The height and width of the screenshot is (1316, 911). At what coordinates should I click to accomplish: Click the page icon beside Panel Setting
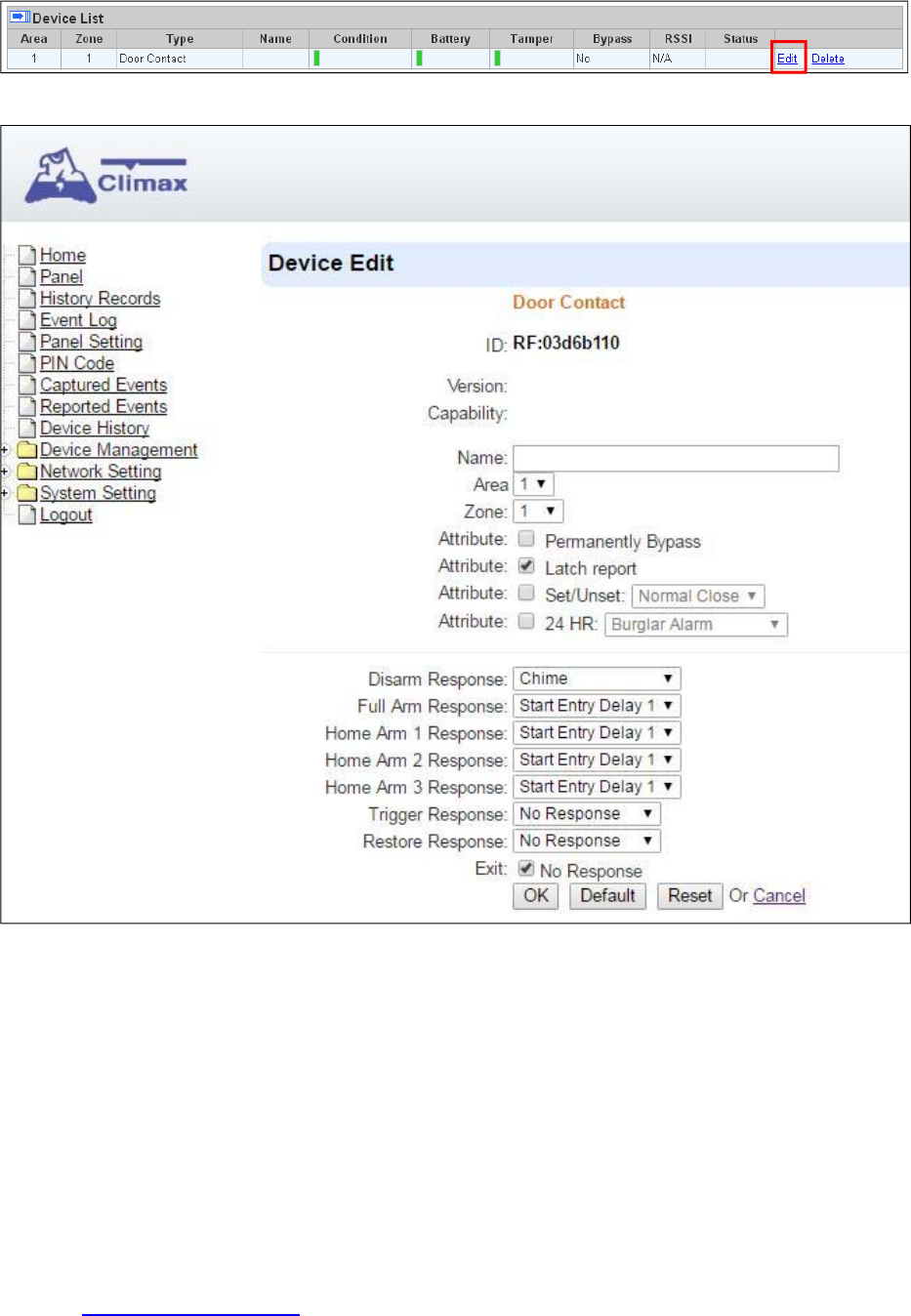tap(27, 342)
